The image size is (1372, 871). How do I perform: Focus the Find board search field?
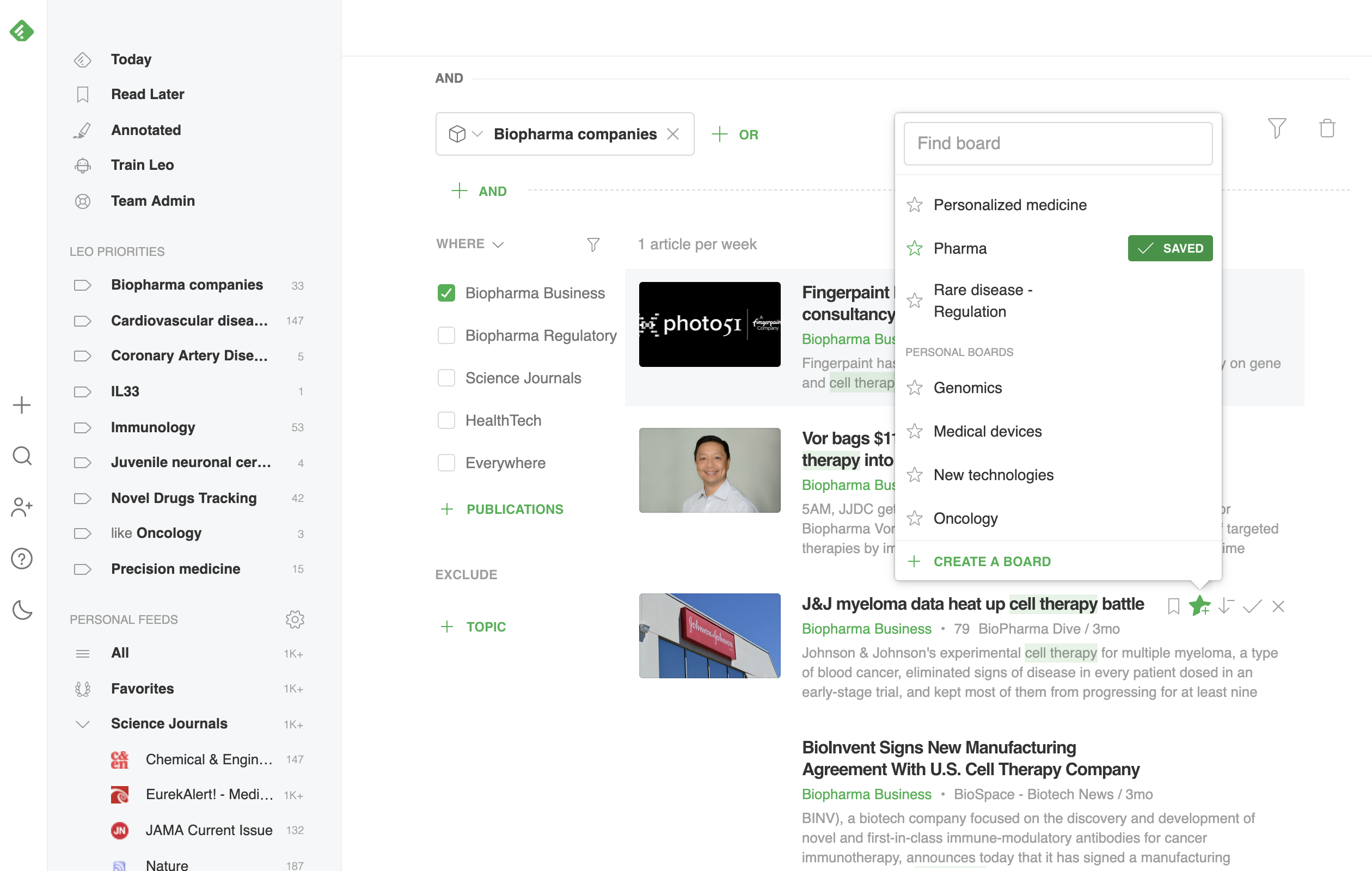(x=1057, y=143)
